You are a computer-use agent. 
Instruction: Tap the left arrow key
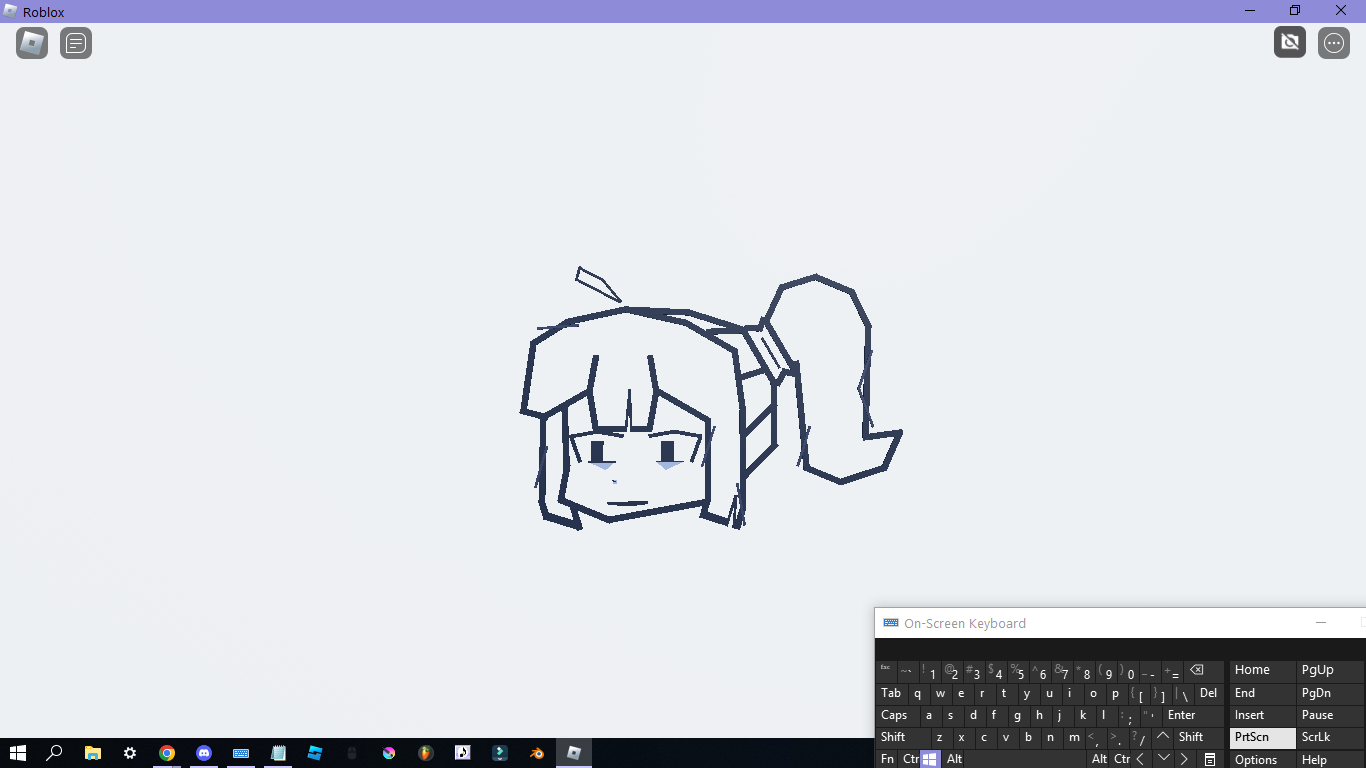point(1141,759)
